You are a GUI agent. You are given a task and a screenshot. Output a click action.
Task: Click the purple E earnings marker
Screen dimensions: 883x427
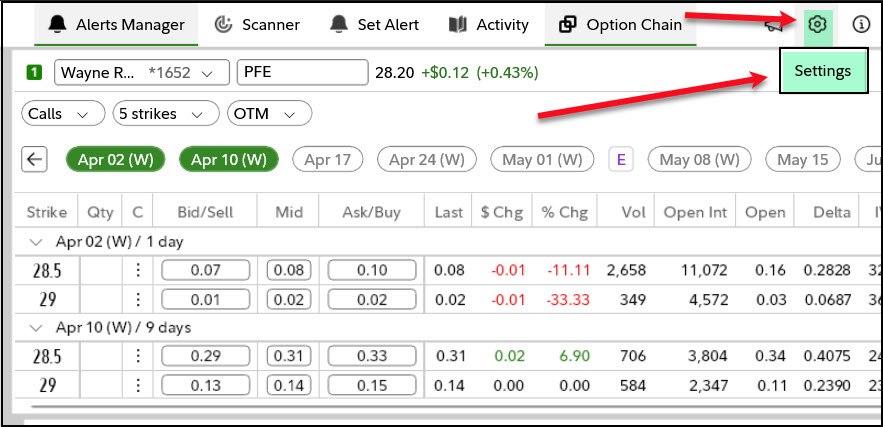621,159
